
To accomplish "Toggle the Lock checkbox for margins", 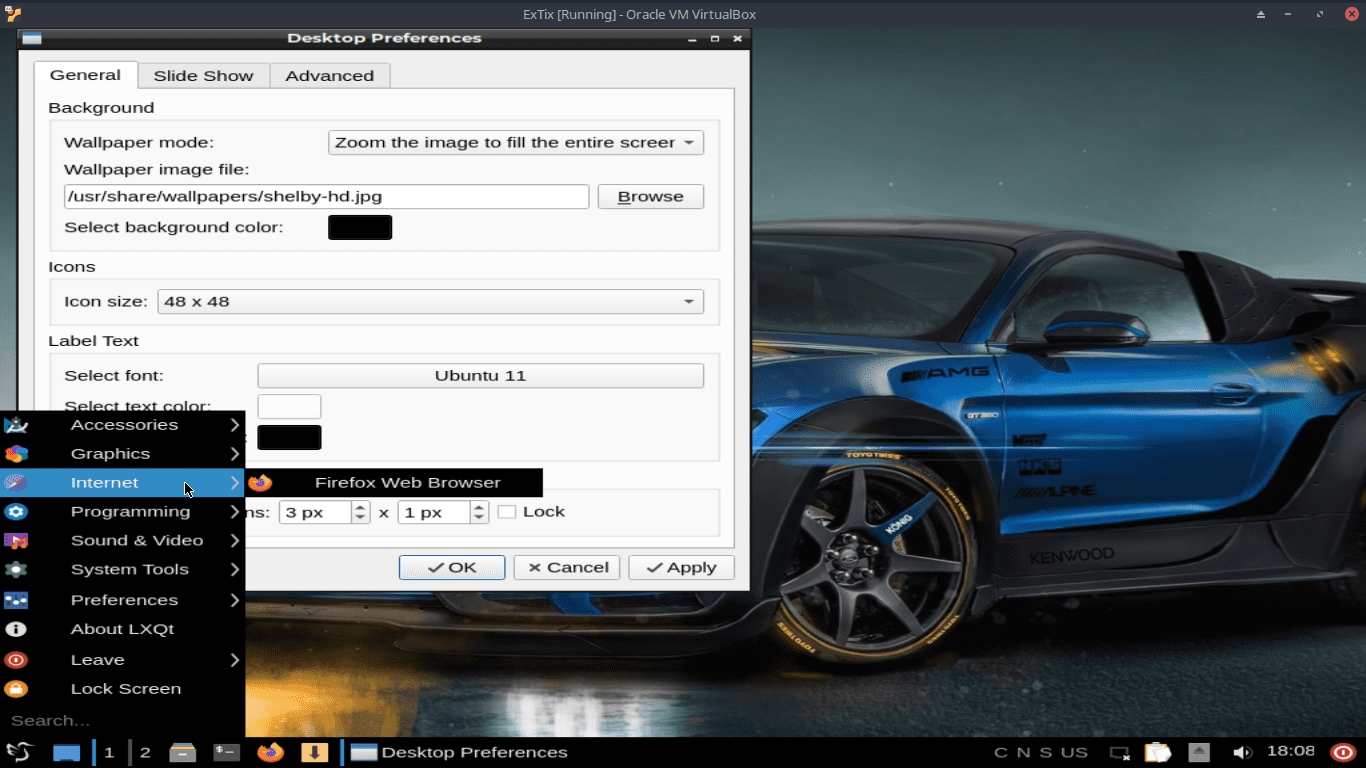I will (507, 512).
